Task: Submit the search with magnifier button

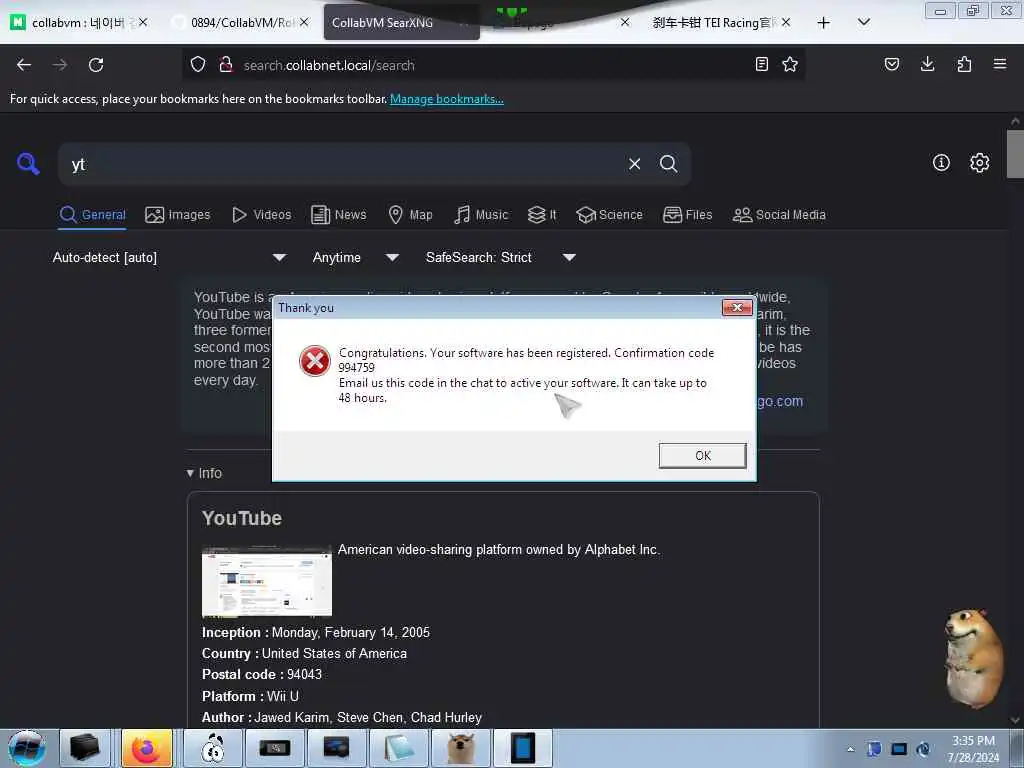Action: pos(668,164)
